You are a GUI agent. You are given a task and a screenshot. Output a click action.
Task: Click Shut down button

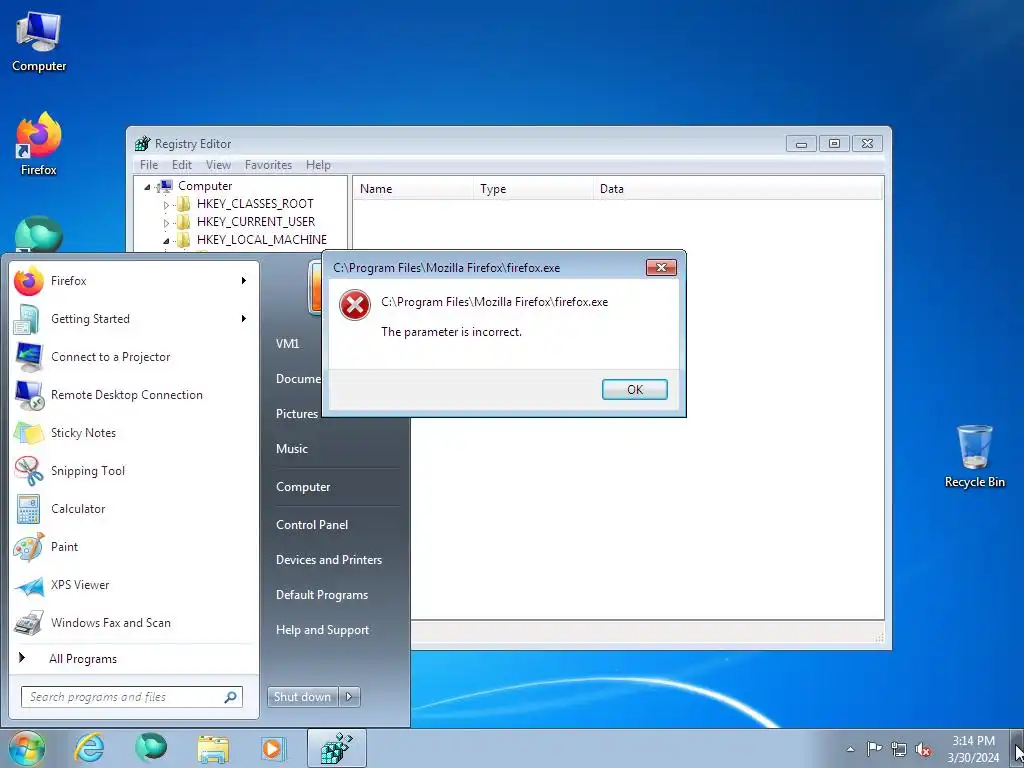click(x=302, y=697)
